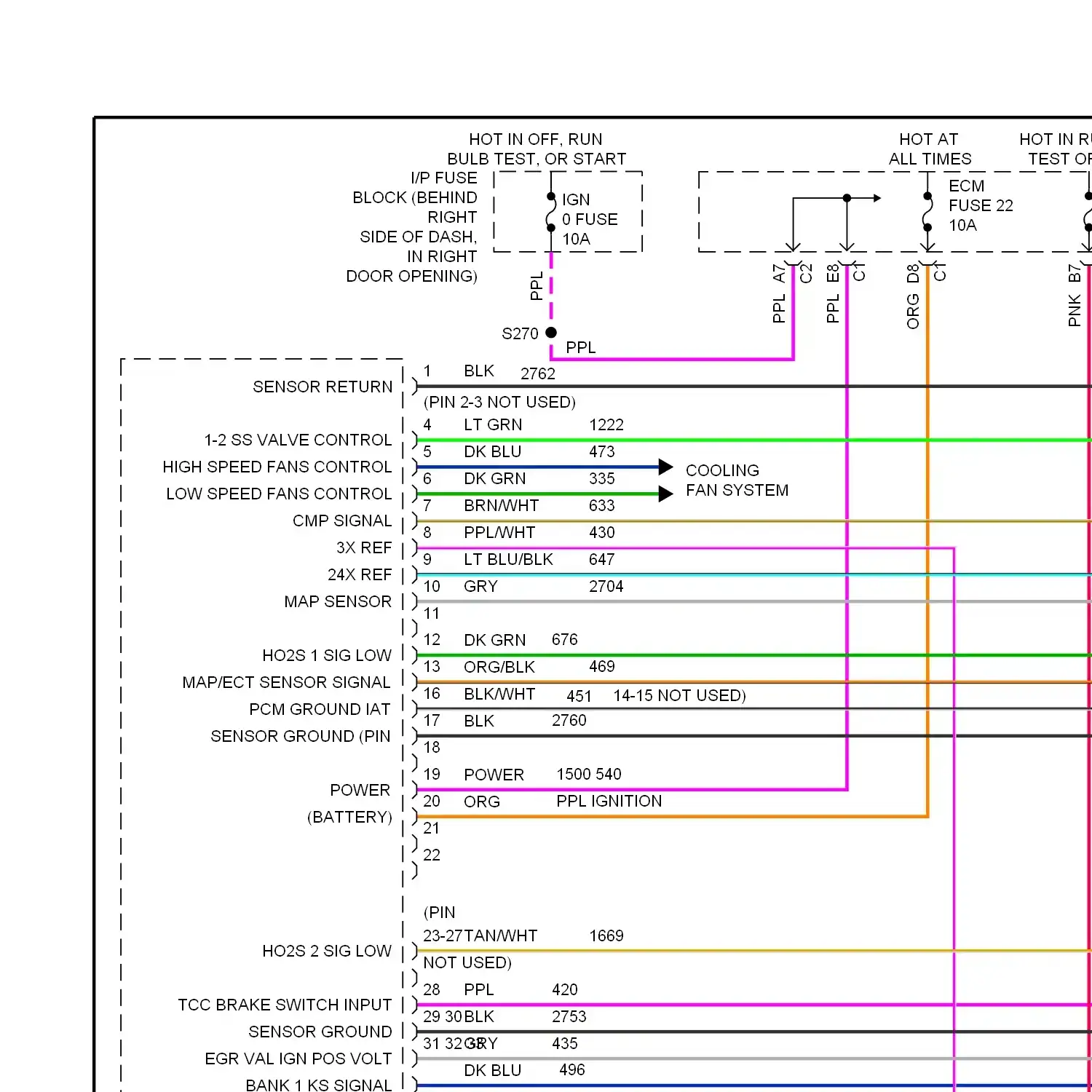Click circuit number "1222"
The image size is (1092, 1092).
[x=606, y=424]
